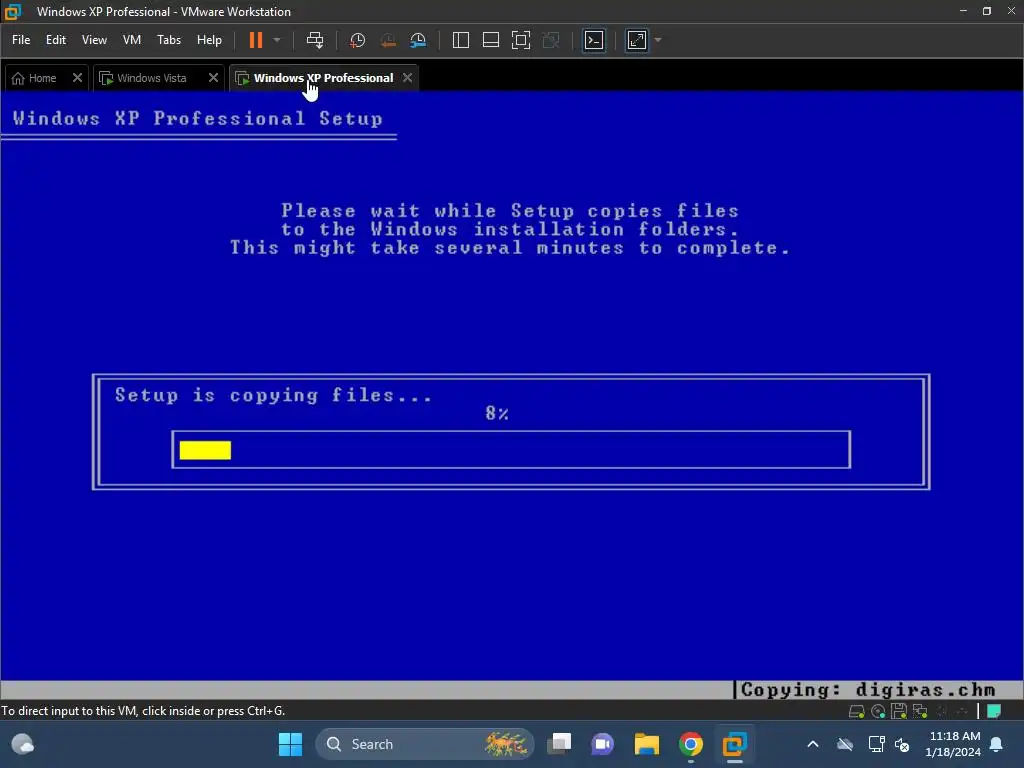Pause the virtual machine with the orange button
The width and height of the screenshot is (1024, 768).
[x=256, y=40]
